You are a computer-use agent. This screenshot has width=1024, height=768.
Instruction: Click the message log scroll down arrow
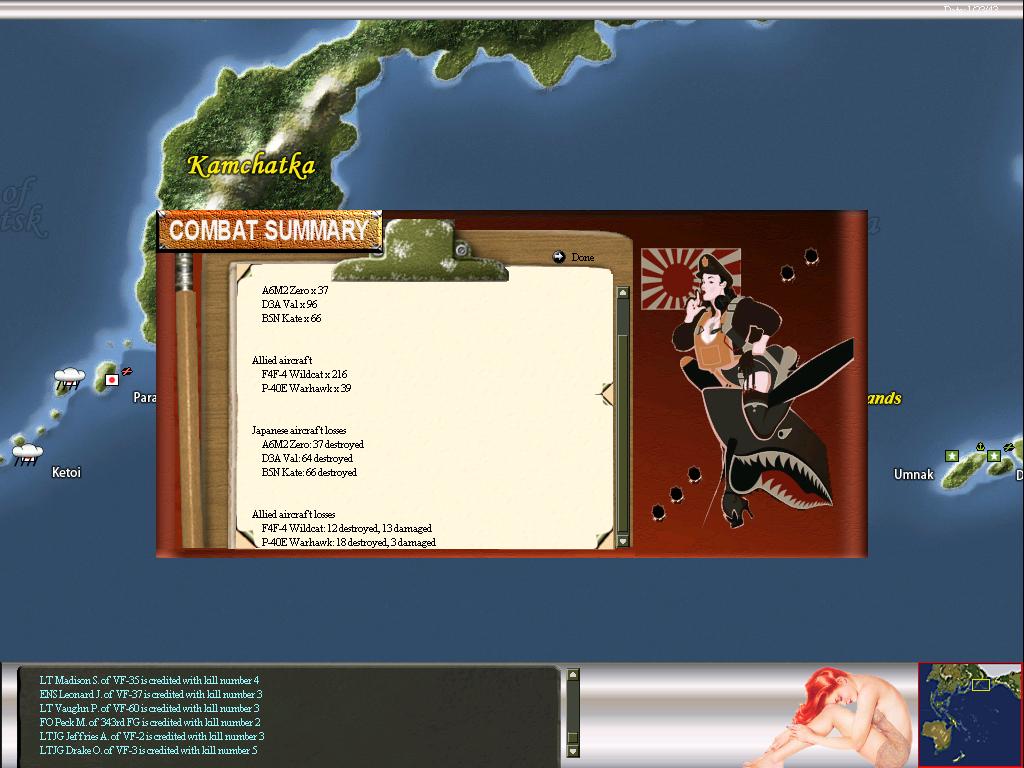(573, 751)
